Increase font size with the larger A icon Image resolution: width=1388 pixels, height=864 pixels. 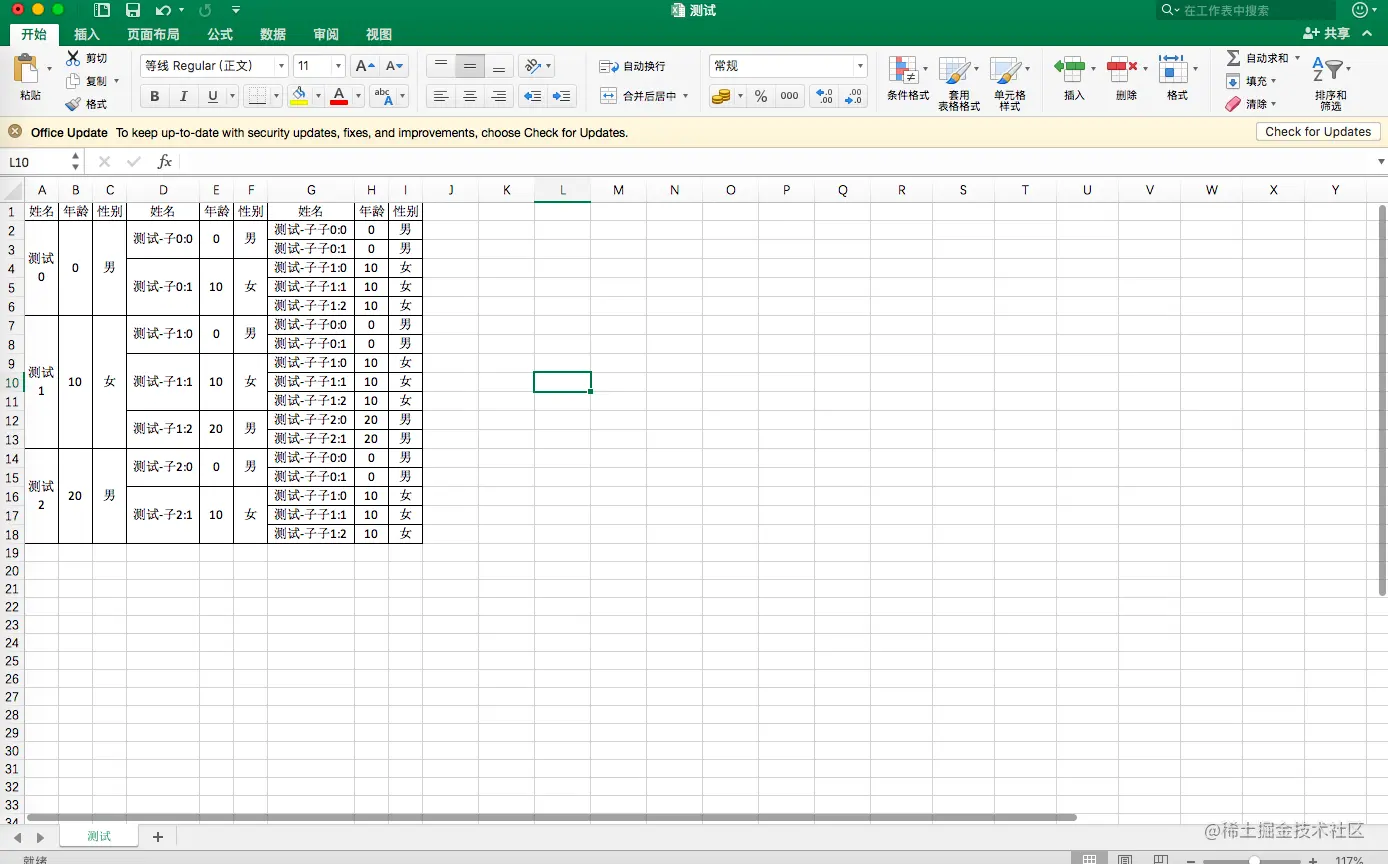365,66
